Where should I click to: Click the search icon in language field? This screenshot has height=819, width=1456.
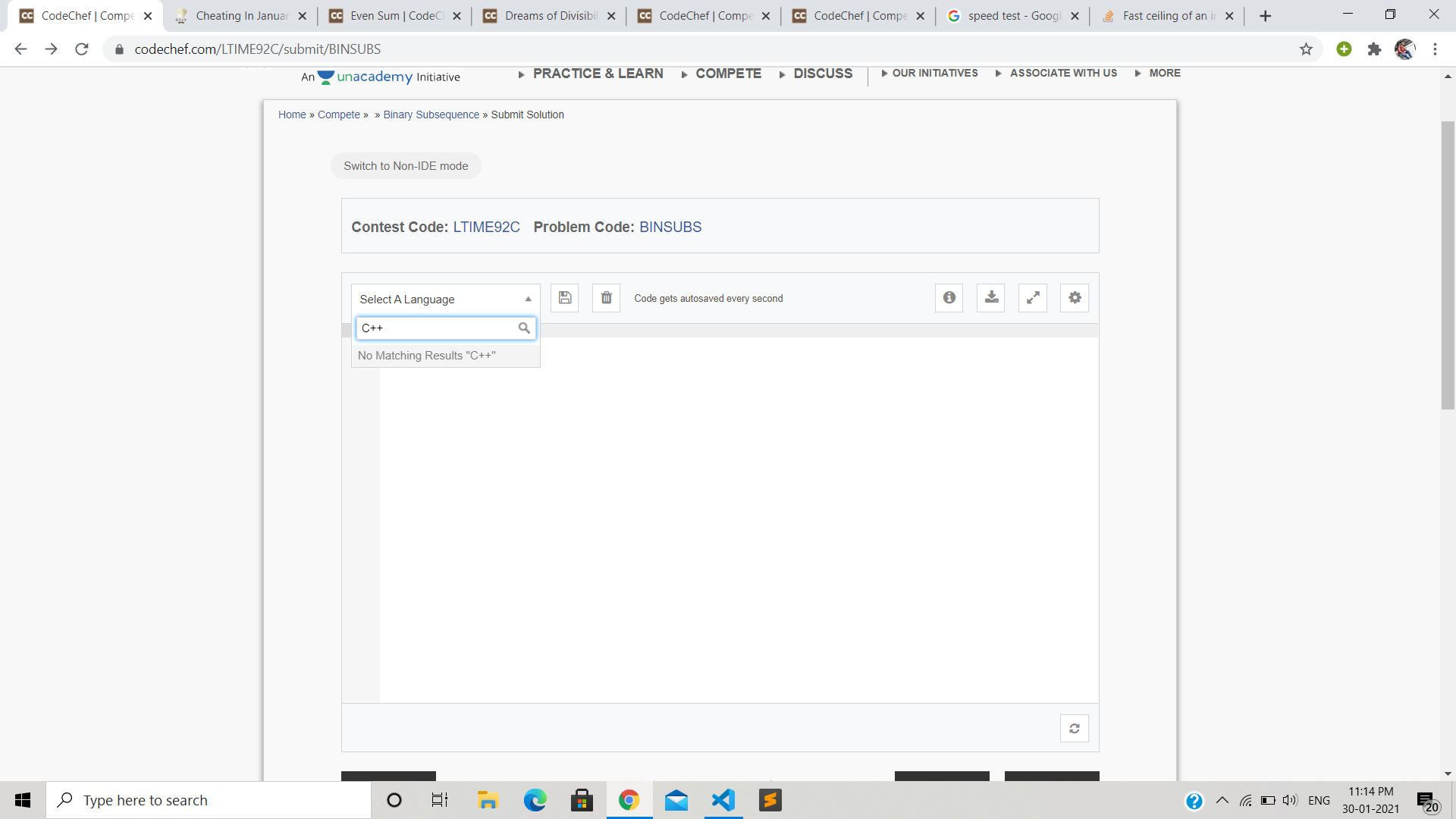[x=524, y=328]
